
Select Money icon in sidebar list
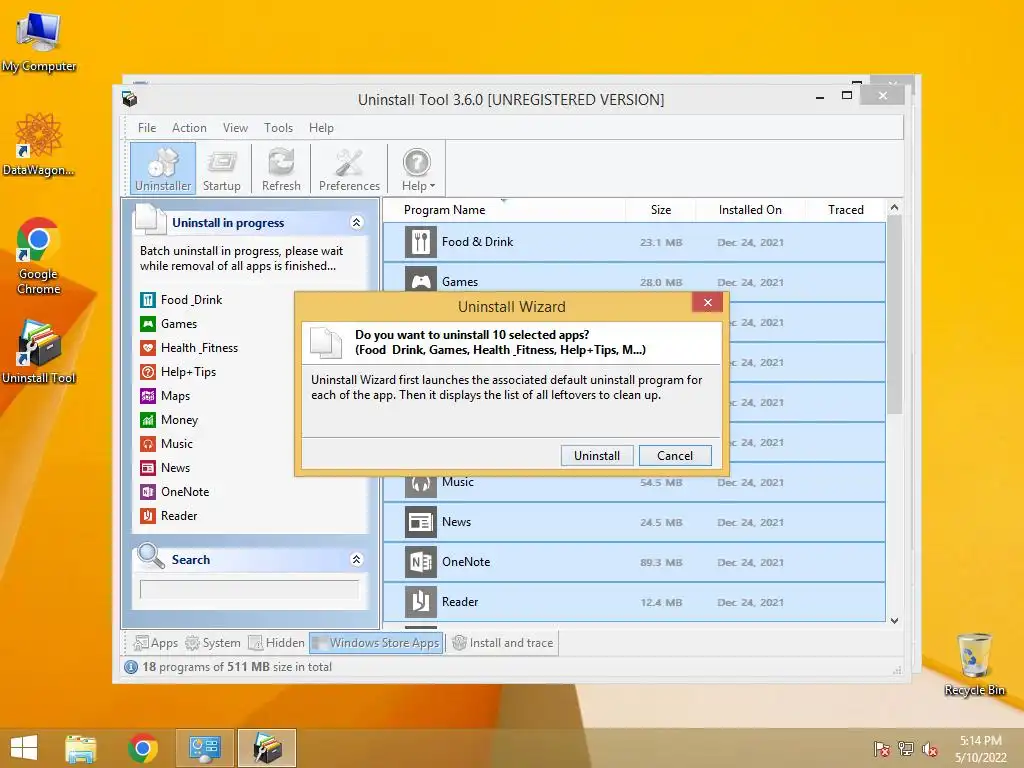click(148, 420)
